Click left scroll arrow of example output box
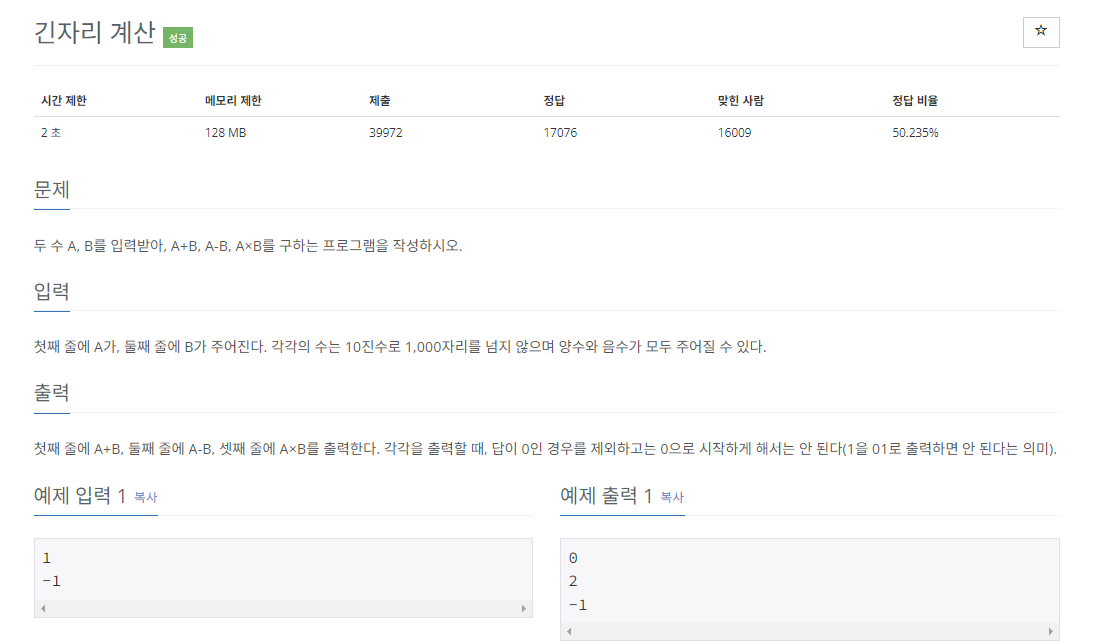This screenshot has height=644, width=1096. point(569,631)
